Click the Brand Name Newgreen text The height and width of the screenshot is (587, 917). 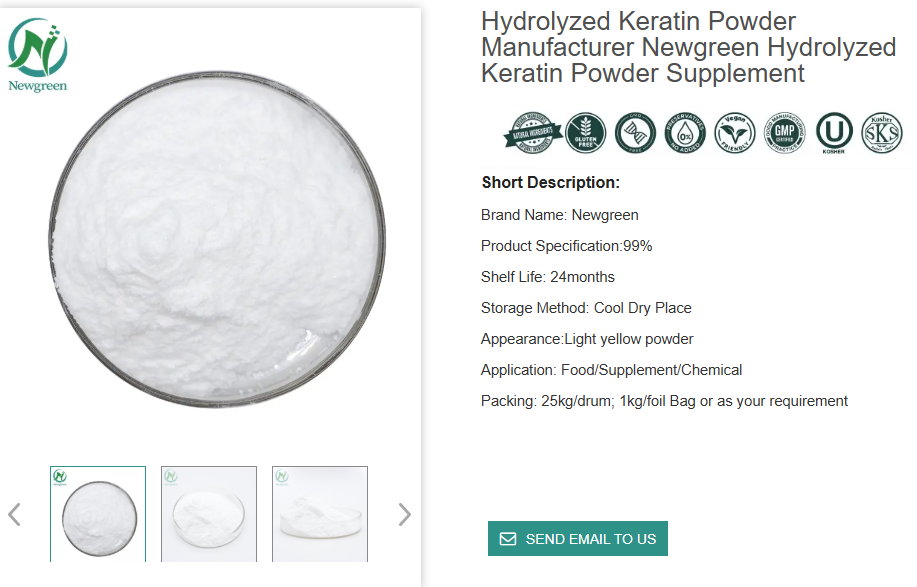coord(560,215)
